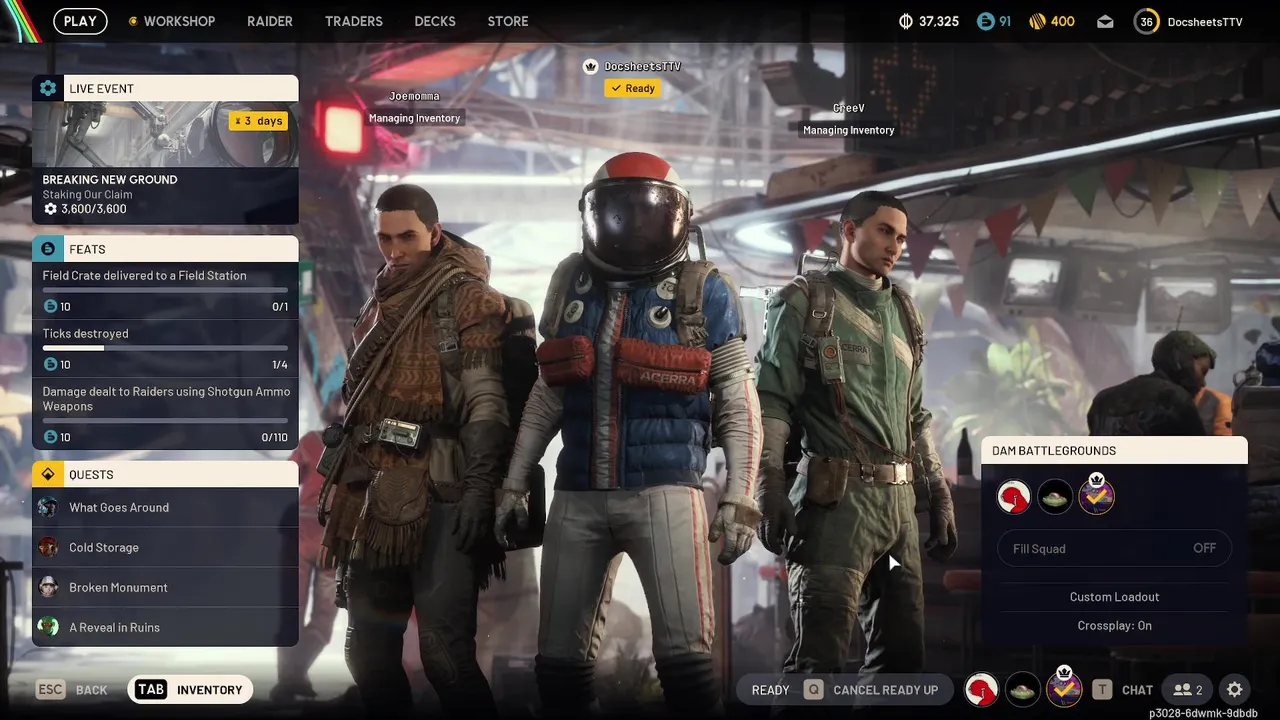
Task: Click the DAM BATTLEGROUNDS map title
Action: (1054, 451)
